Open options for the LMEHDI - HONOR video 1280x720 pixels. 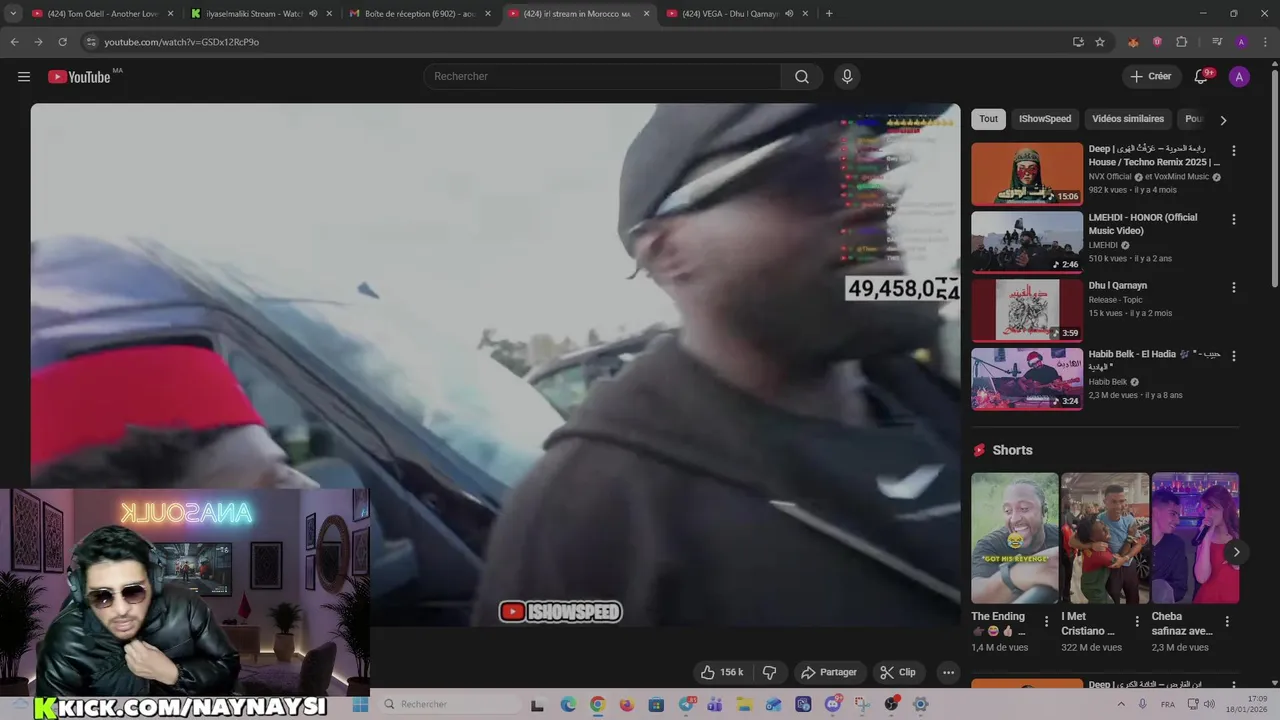(x=1233, y=219)
